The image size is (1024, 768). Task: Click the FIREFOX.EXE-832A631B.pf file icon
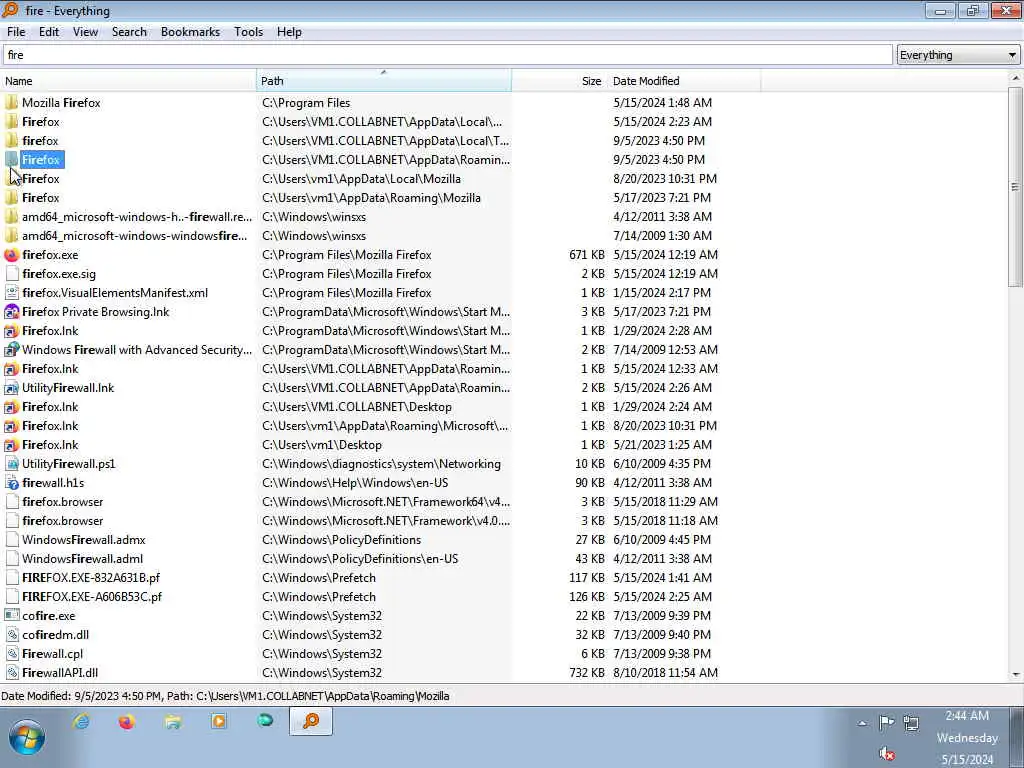11,578
